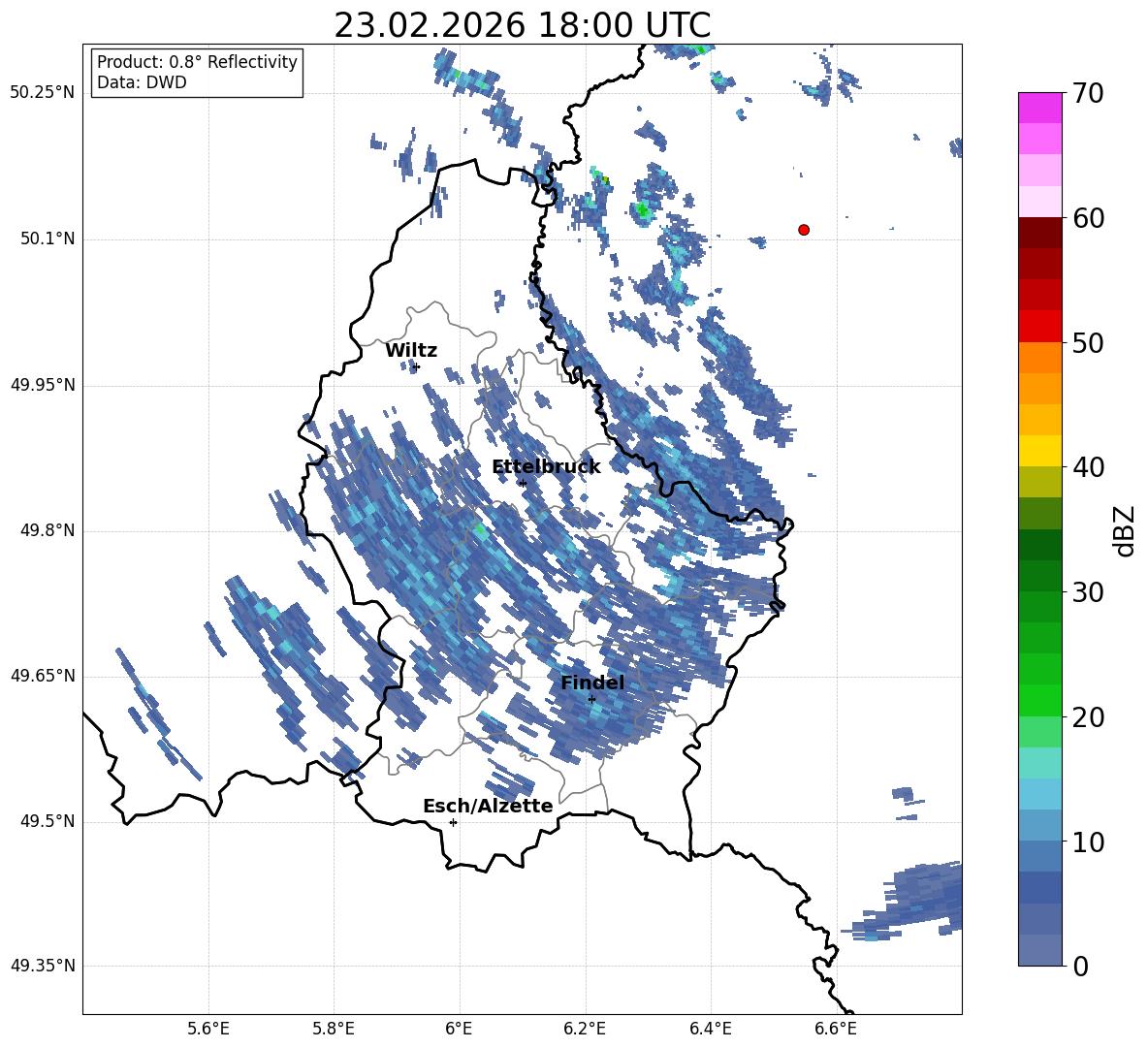Pick the red 50 dBZ colorbar segment
This screenshot has height=1048, width=1148.
[x=1039, y=327]
